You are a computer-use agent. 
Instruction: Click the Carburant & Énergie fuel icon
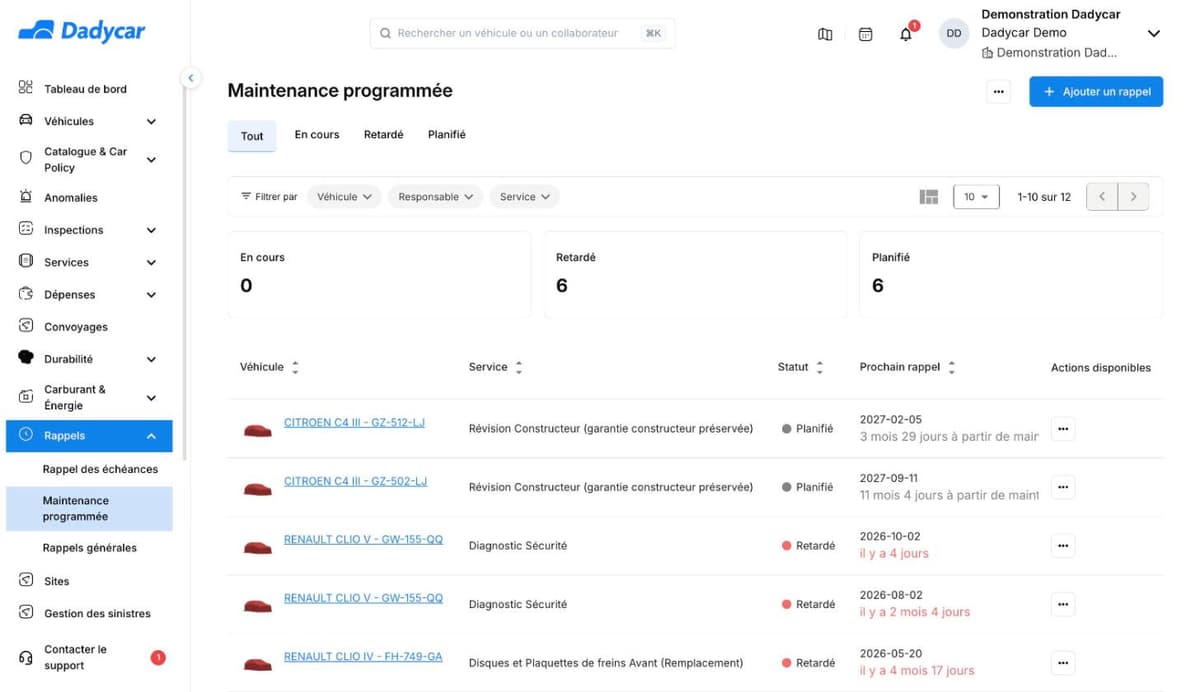26,397
